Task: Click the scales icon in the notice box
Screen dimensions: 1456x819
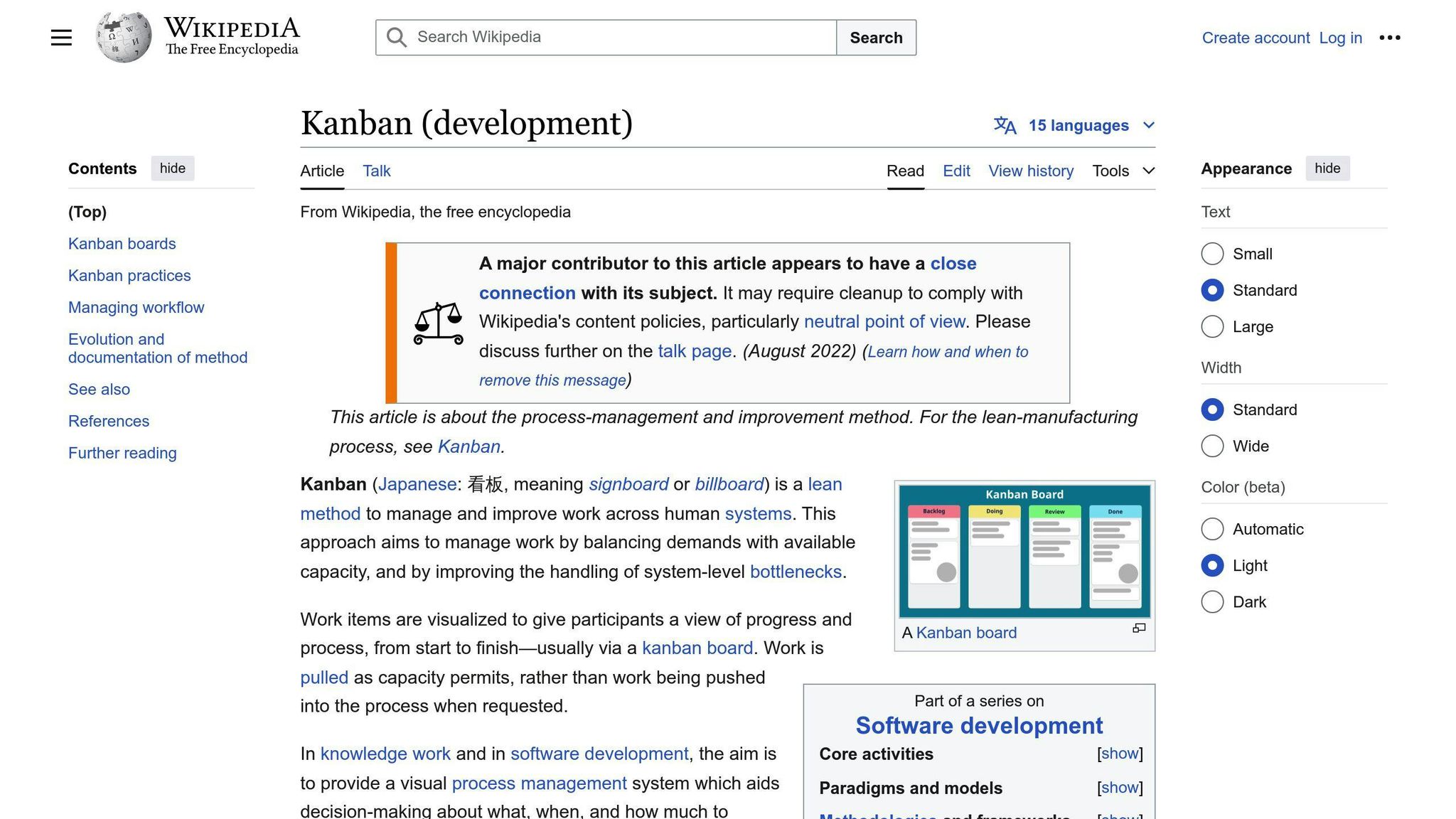Action: [x=439, y=321]
